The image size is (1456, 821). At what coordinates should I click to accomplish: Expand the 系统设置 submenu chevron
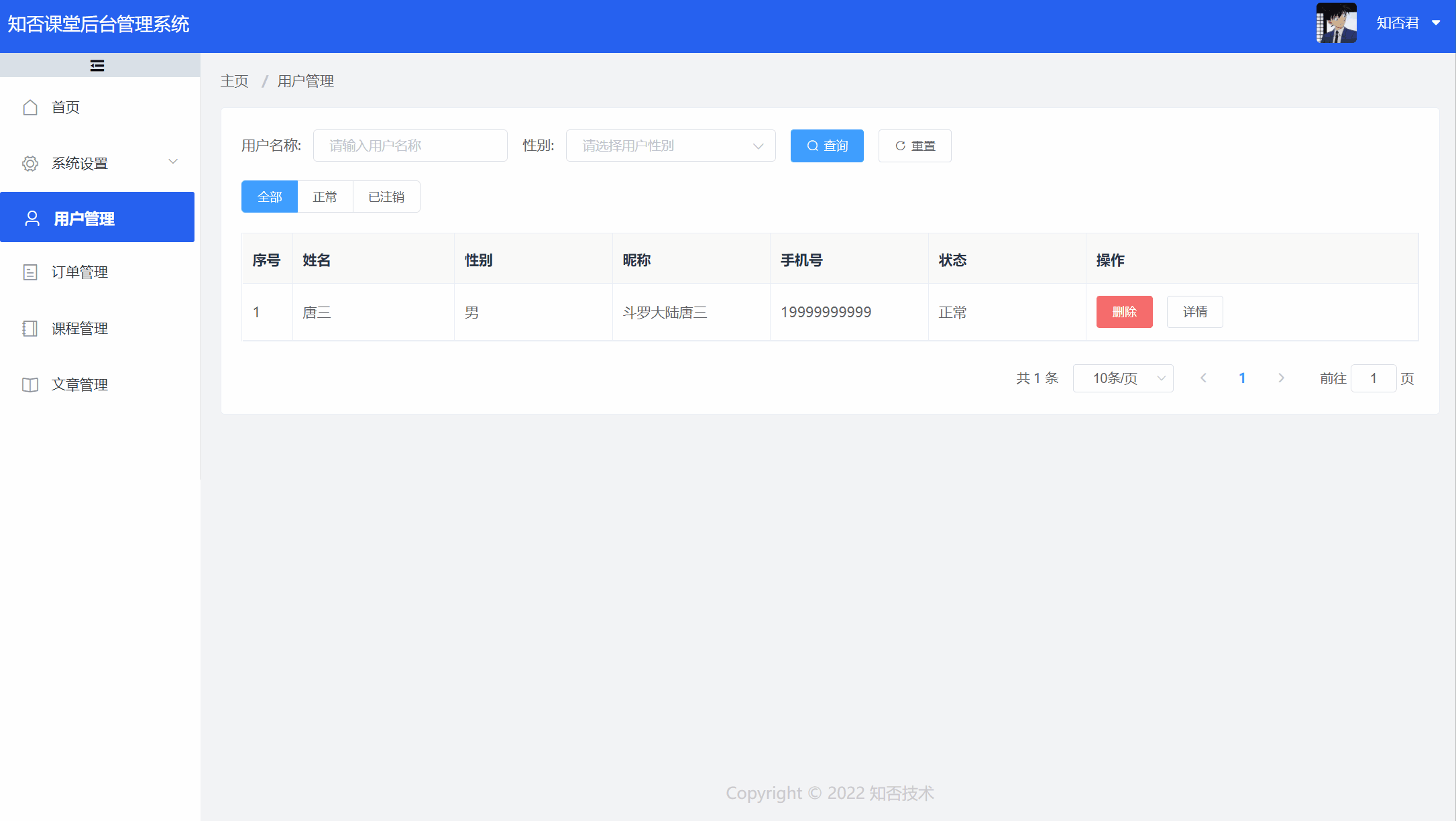click(x=173, y=162)
